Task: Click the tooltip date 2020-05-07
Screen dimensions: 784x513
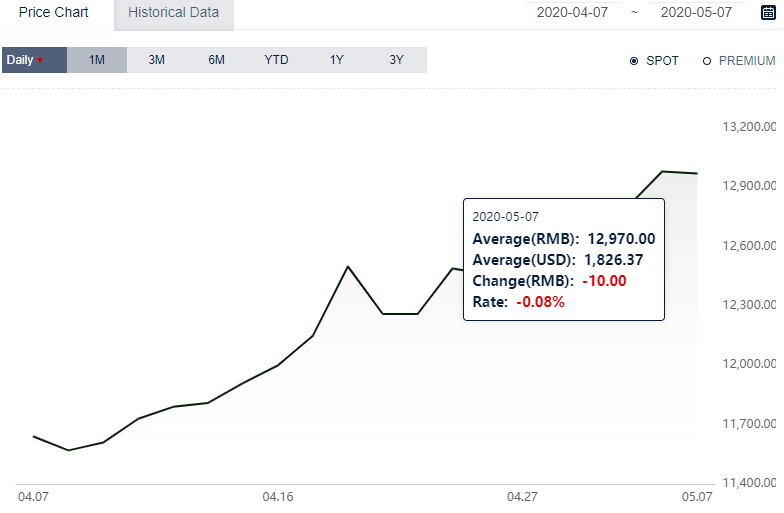Action: click(x=506, y=217)
